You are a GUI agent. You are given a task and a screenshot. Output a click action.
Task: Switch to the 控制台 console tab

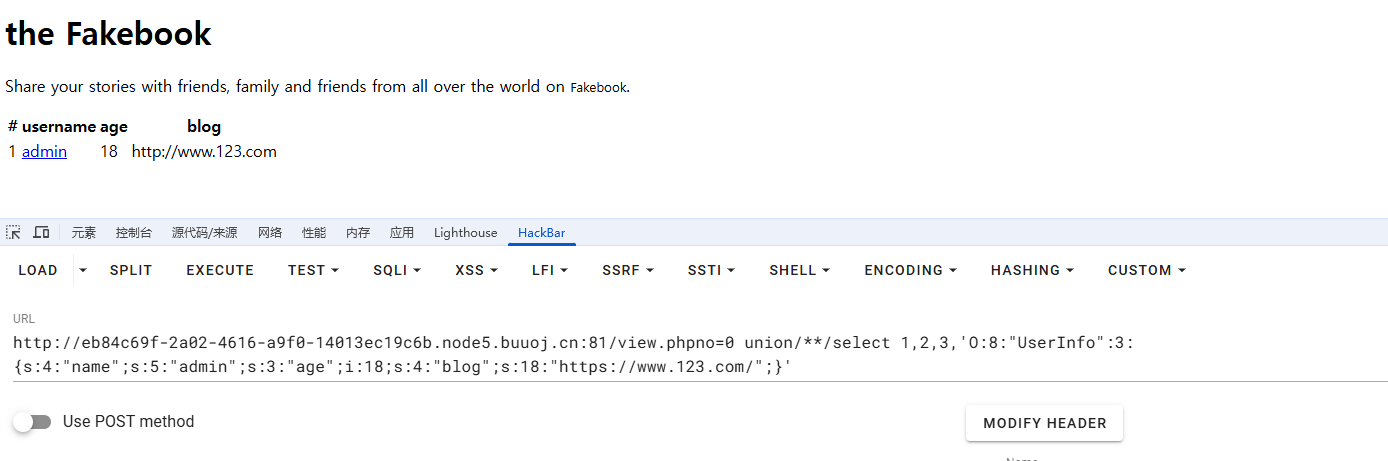coord(134,233)
